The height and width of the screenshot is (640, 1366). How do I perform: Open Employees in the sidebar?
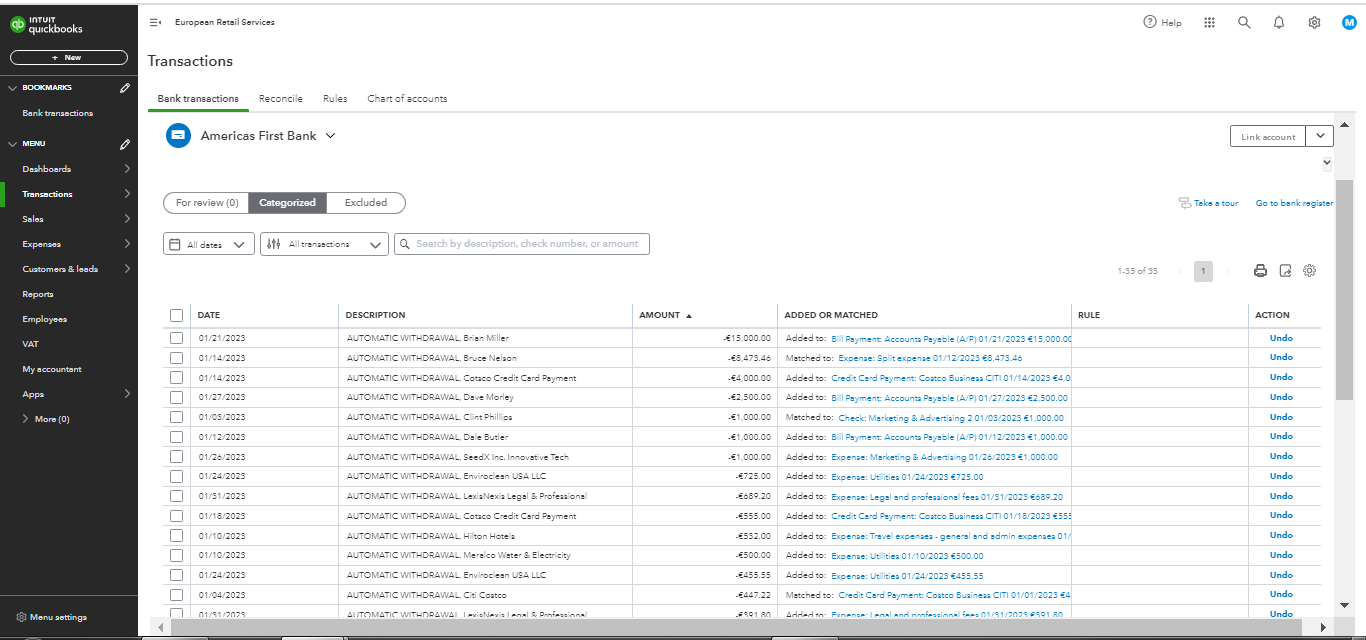coord(45,319)
